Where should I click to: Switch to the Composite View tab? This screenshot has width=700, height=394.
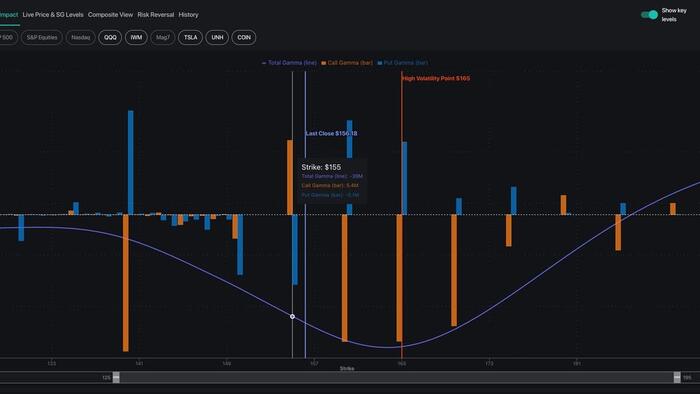click(110, 15)
